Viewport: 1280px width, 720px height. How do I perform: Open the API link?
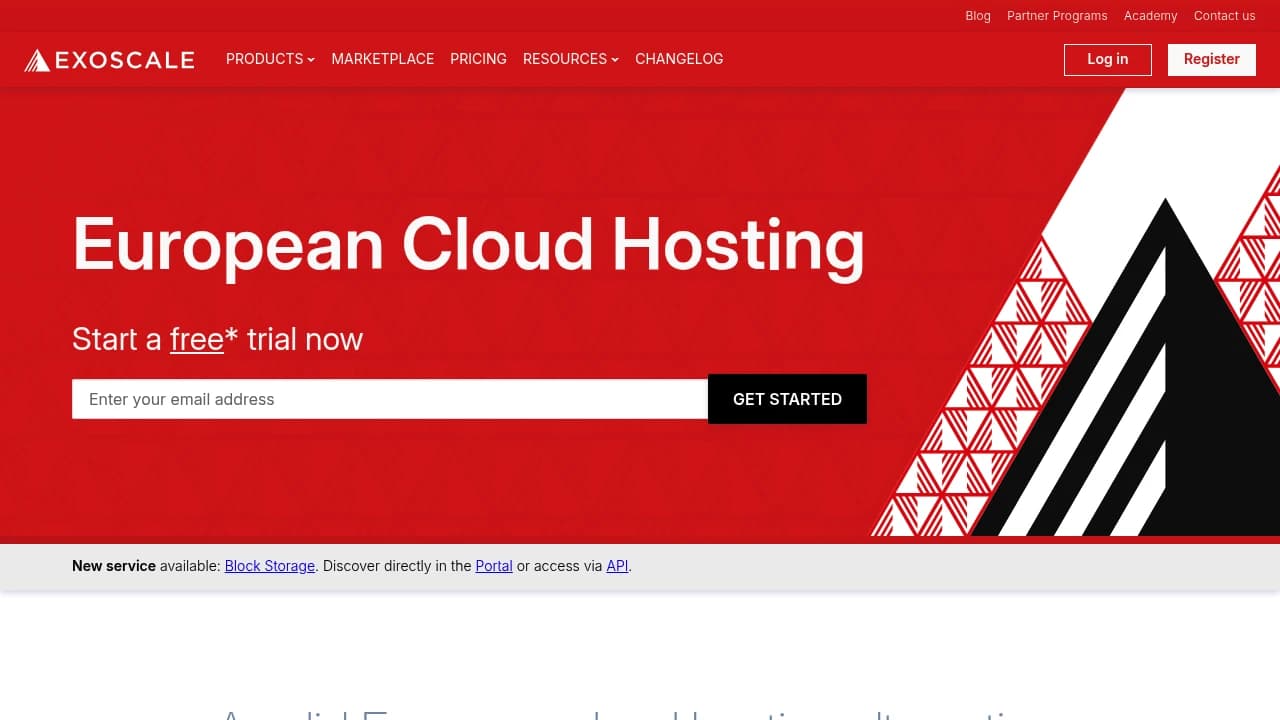click(x=617, y=566)
